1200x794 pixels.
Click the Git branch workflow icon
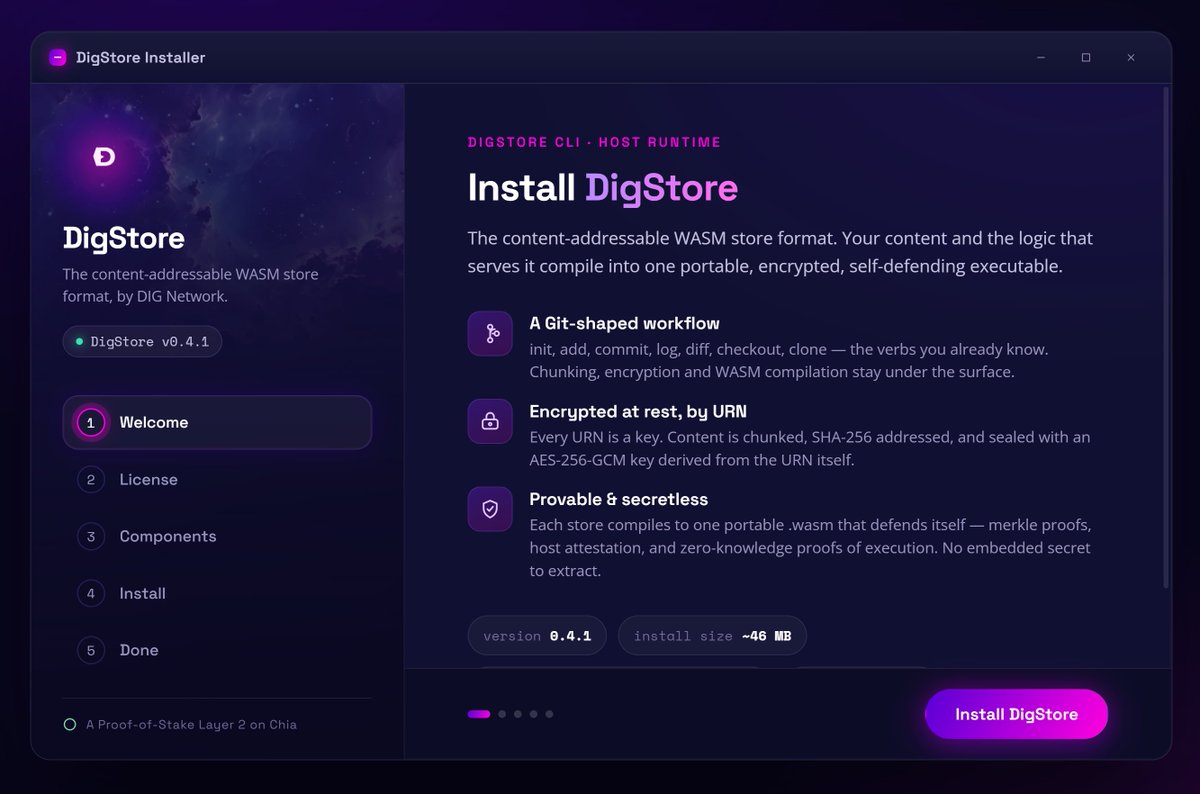(x=490, y=333)
